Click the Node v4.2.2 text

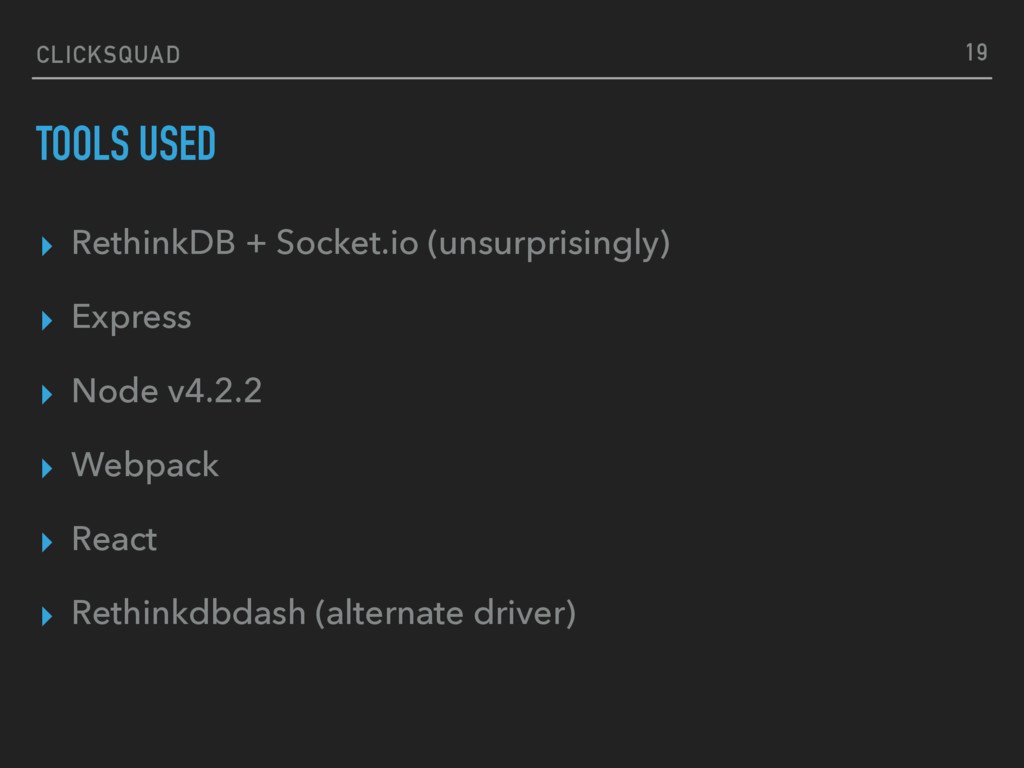coord(167,391)
